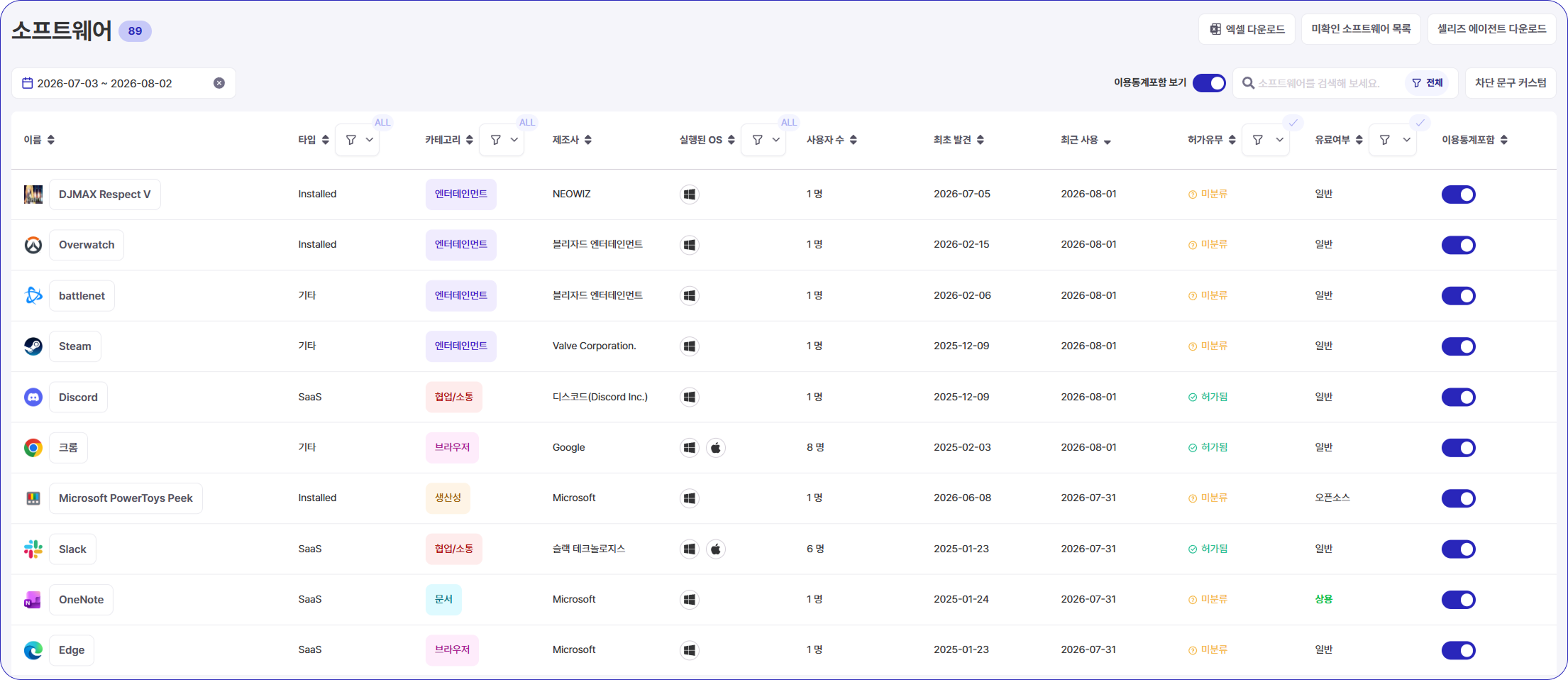Click the 협업/소통 tag in Discord row

coord(454,397)
